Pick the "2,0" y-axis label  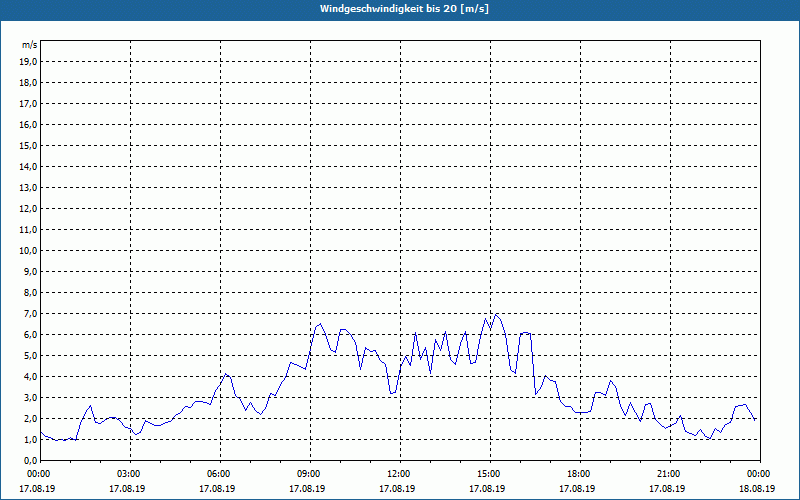click(x=30, y=418)
